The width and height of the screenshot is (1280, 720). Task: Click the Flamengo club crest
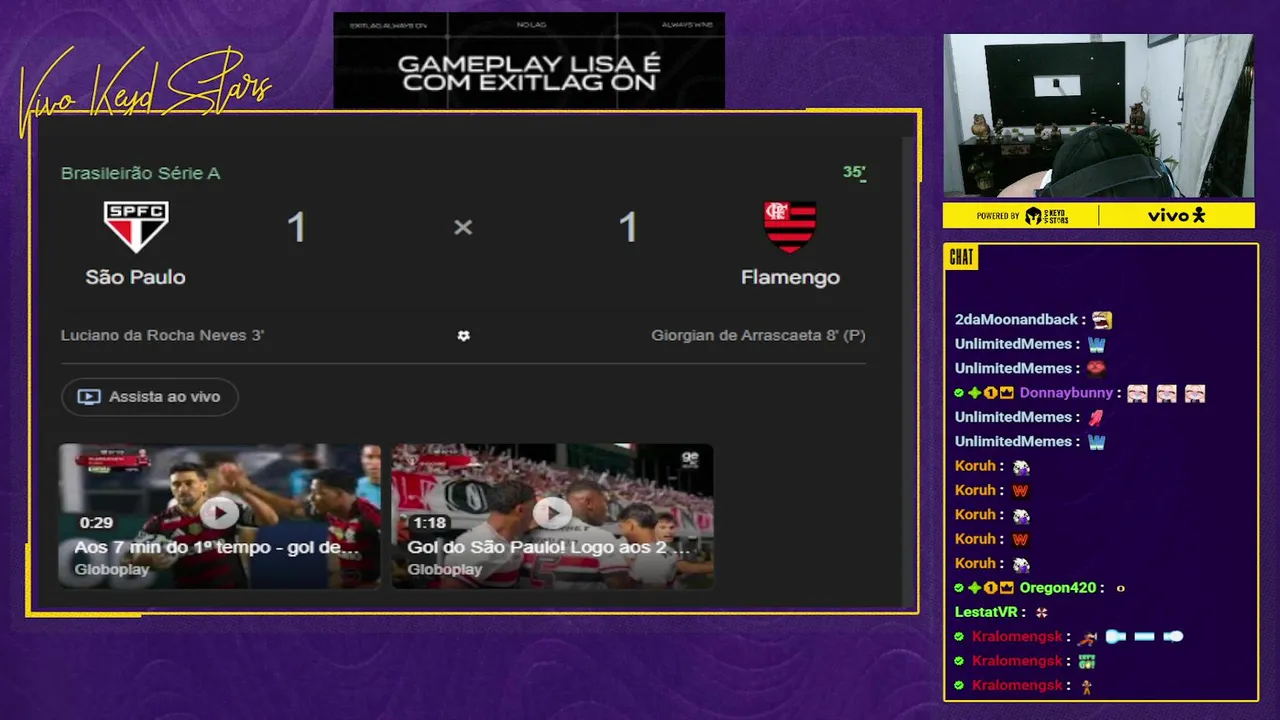tap(790, 227)
